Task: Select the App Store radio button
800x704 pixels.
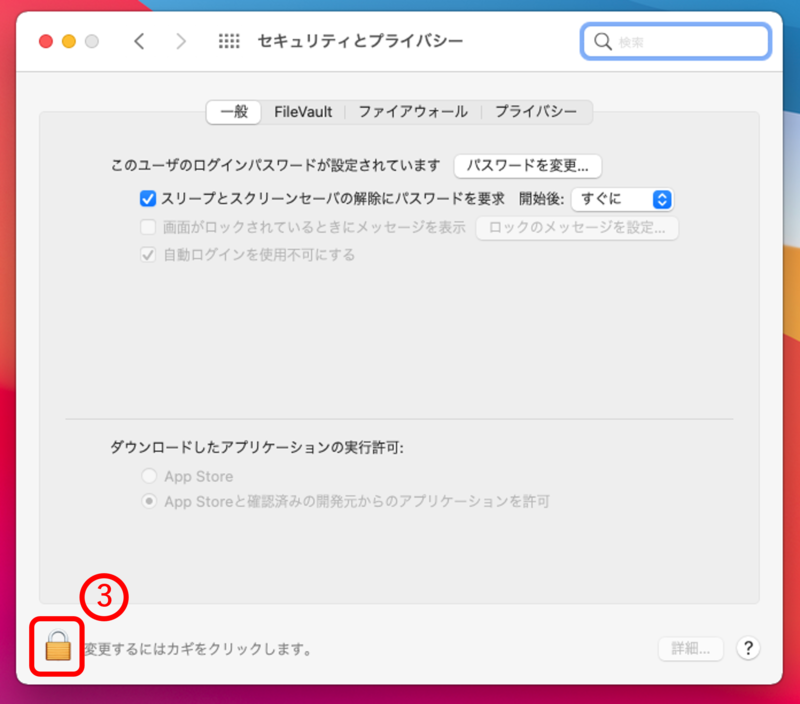Action: click(x=149, y=476)
